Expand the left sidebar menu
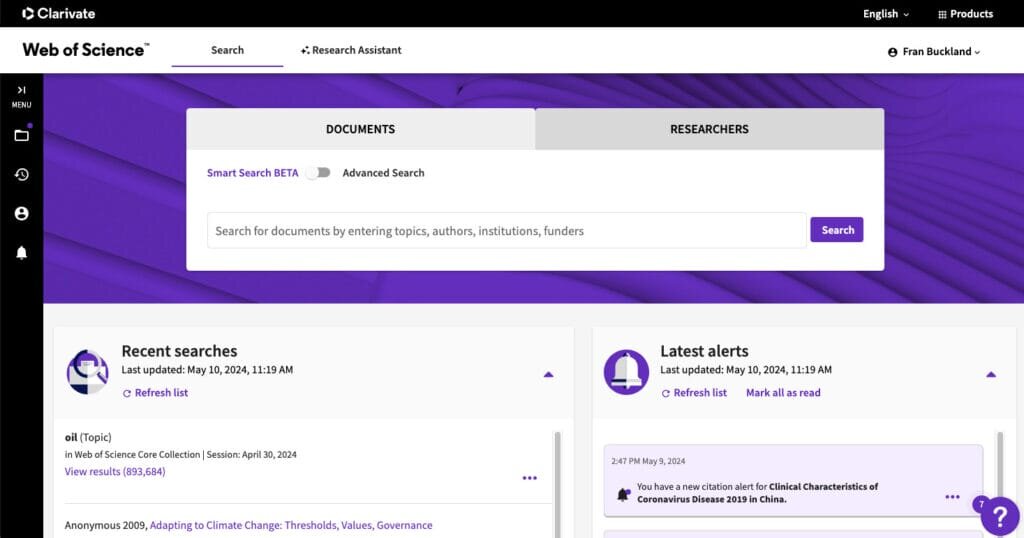Screen dimensions: 1024x538 [21, 91]
